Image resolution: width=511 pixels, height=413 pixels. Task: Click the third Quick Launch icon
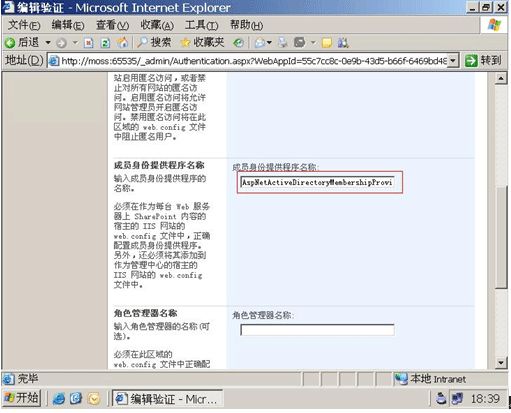pyautogui.click(x=94, y=399)
